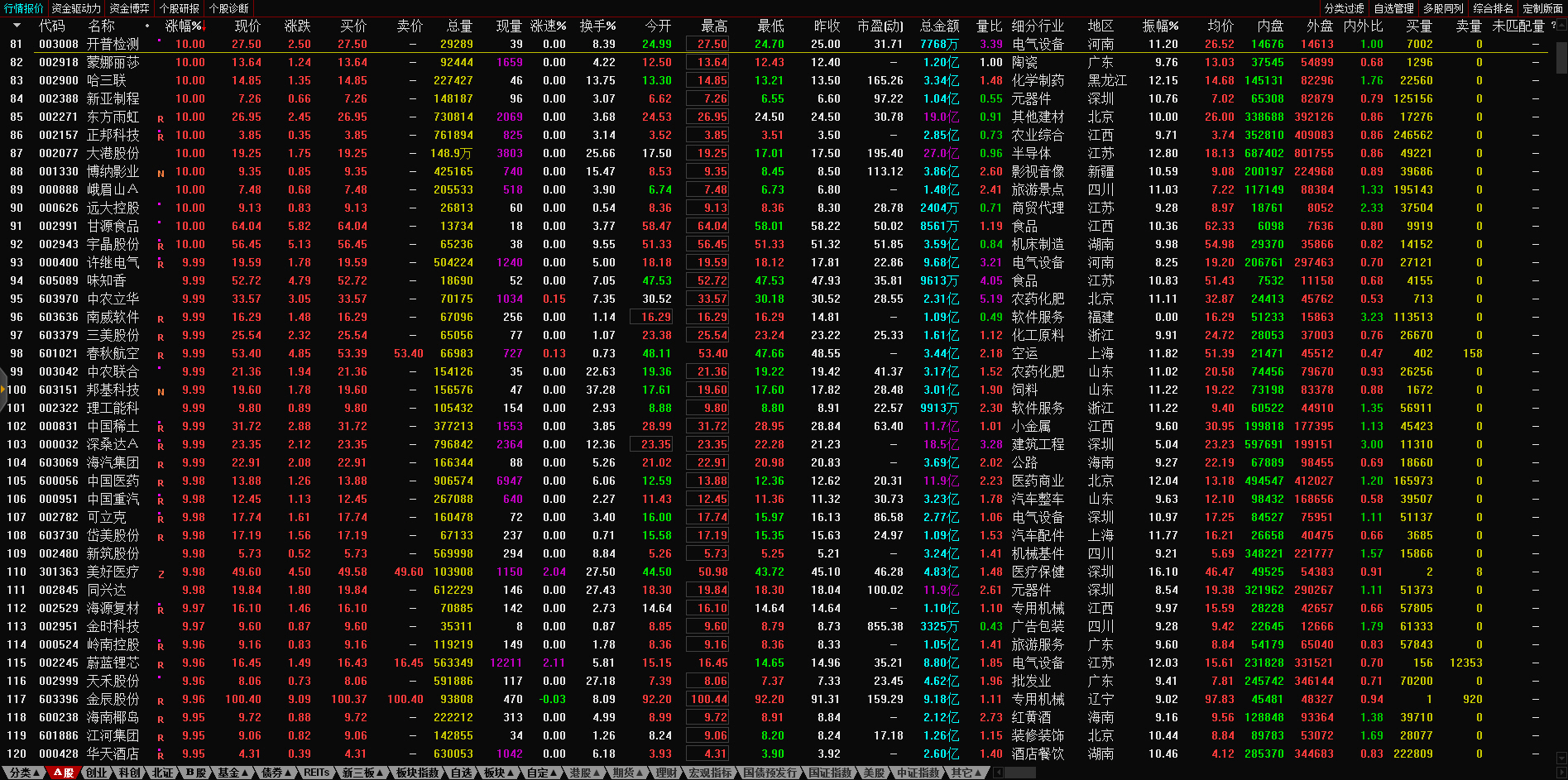Click the 定制版面 layout button

[1542, 8]
